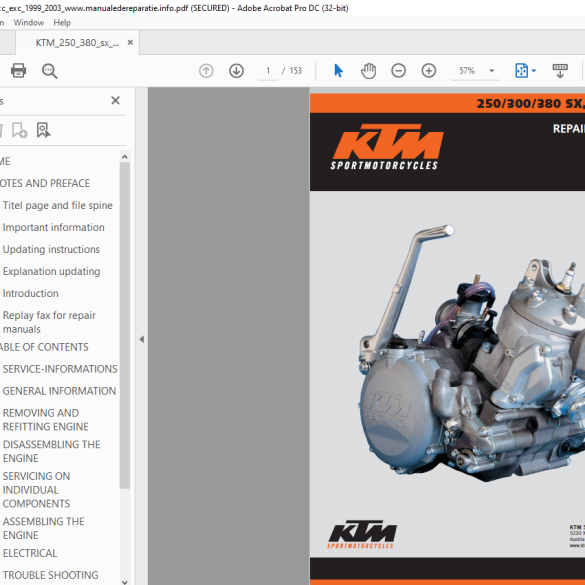Viewport: 585px width, 585px height.
Task: Activate the Hand pan tool
Action: (x=368, y=71)
